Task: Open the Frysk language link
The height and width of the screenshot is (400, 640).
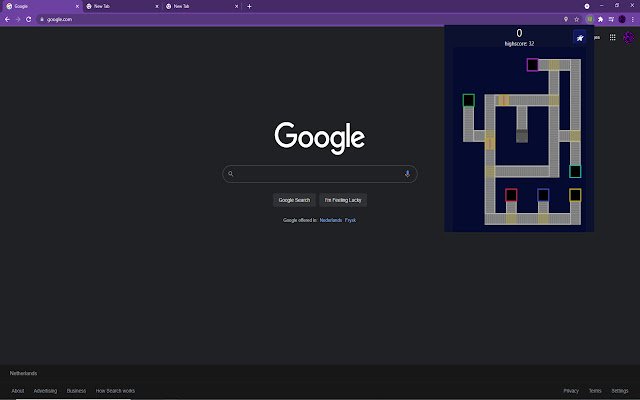Action: (x=350, y=220)
